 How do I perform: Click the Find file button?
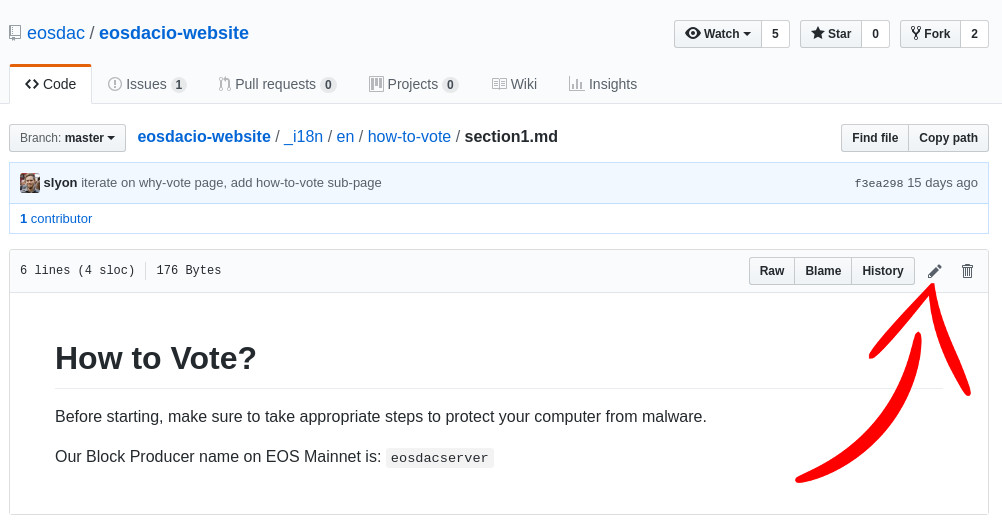tap(875, 138)
